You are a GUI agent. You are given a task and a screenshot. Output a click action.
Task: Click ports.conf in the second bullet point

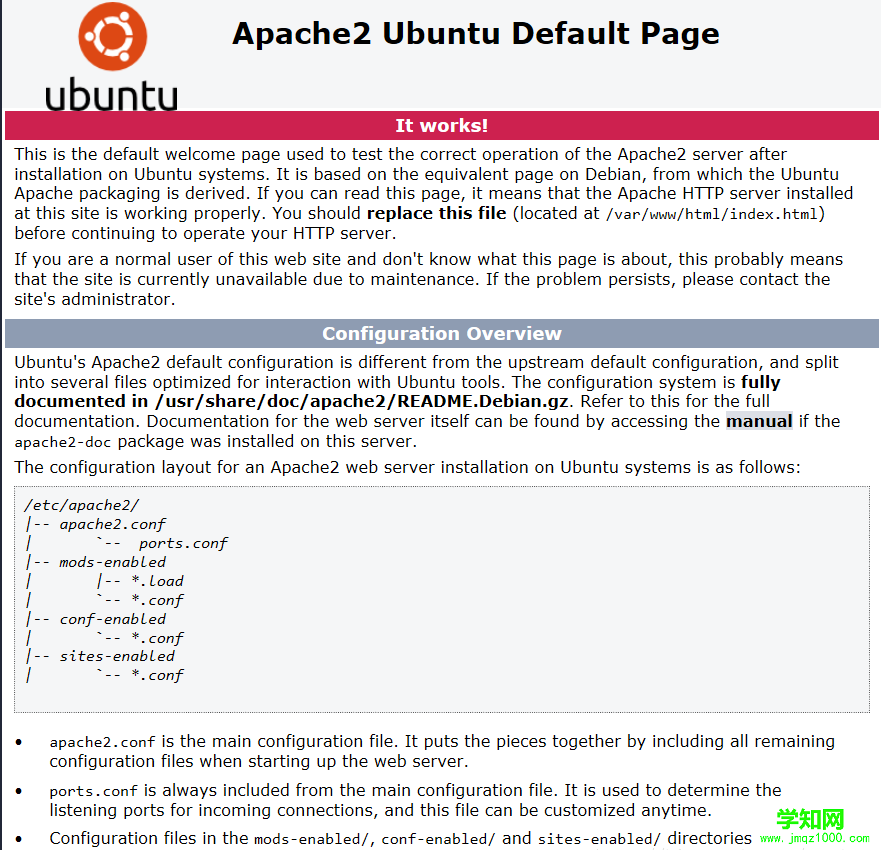point(93,792)
